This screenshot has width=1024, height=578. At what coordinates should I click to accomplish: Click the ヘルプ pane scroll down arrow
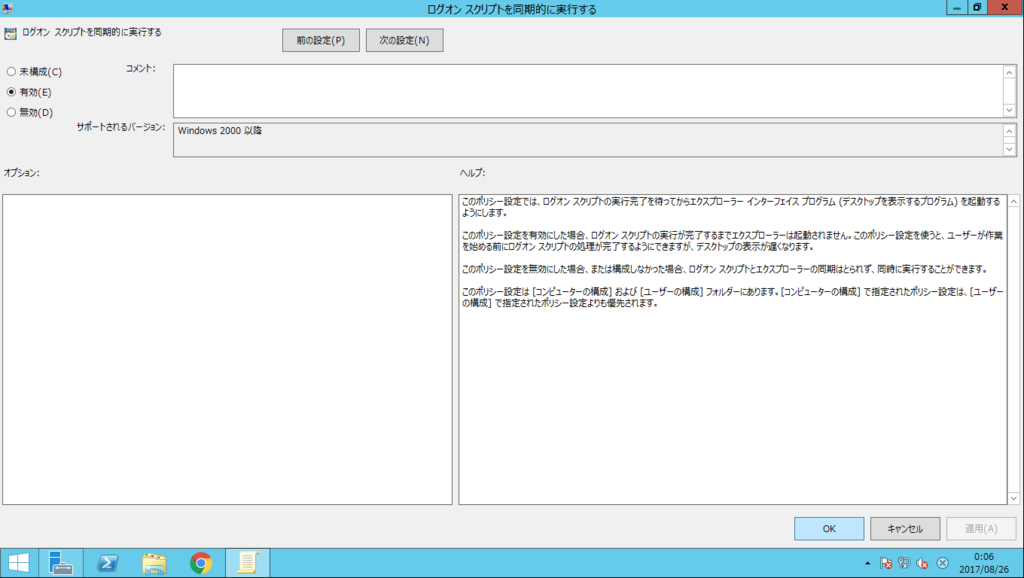tap(1014, 498)
